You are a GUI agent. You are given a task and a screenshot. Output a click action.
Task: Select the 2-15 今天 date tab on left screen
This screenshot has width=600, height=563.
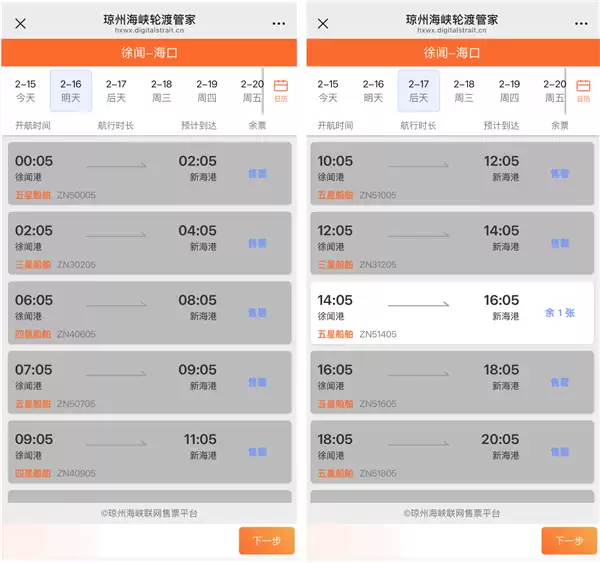(x=26, y=91)
